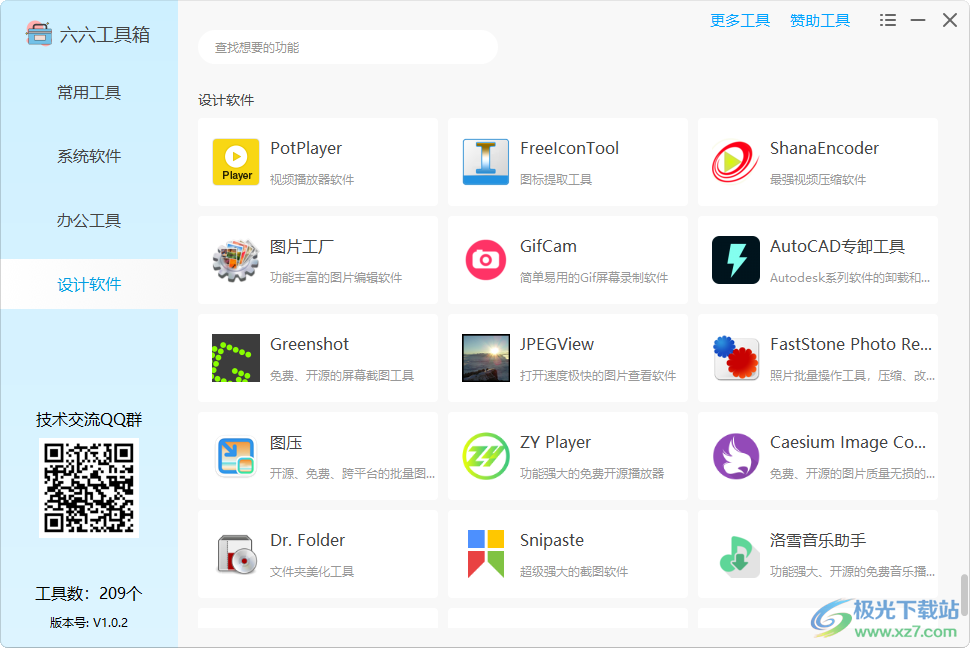Image resolution: width=970 pixels, height=648 pixels.
Task: Open the 更多工具 link
Action: coord(740,20)
